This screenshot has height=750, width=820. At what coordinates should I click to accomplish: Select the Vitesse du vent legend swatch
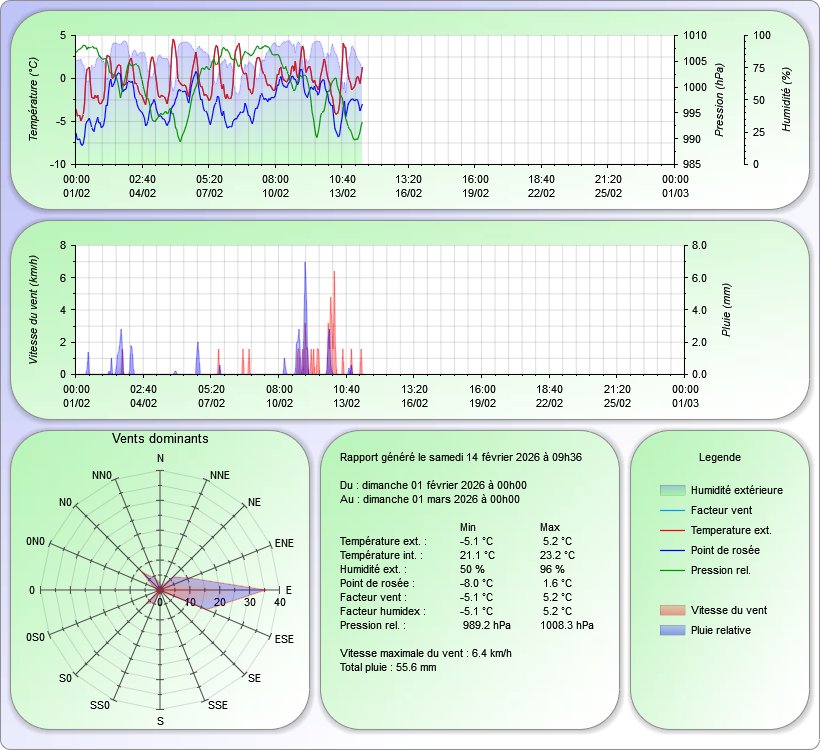click(672, 610)
